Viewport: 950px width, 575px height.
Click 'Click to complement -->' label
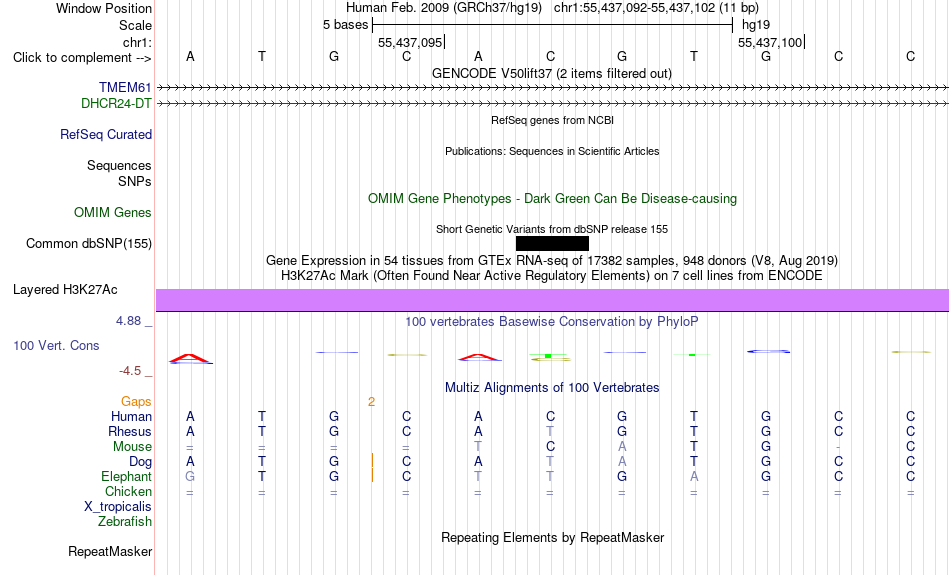click(x=82, y=58)
